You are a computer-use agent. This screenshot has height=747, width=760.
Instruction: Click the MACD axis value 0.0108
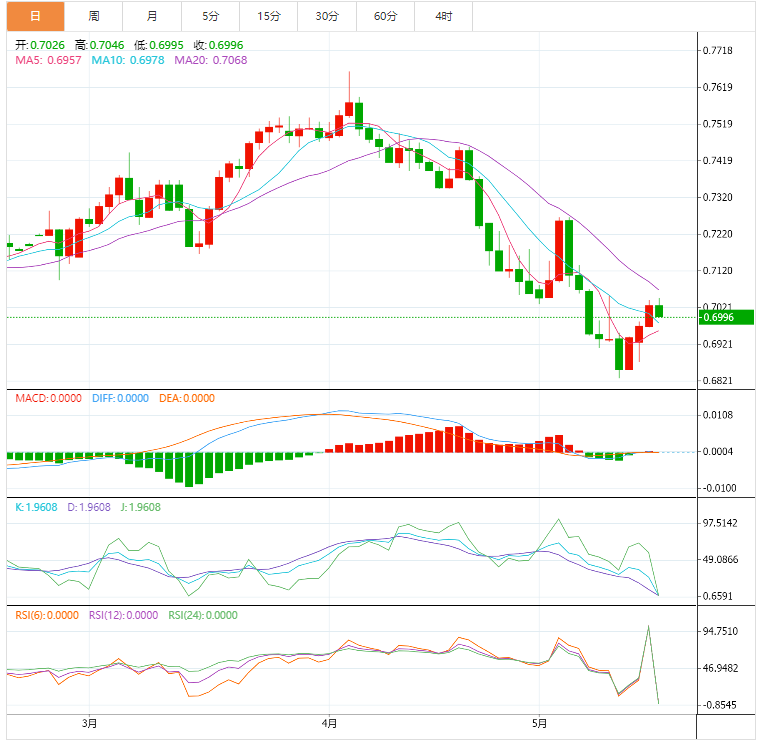pyautogui.click(x=718, y=415)
